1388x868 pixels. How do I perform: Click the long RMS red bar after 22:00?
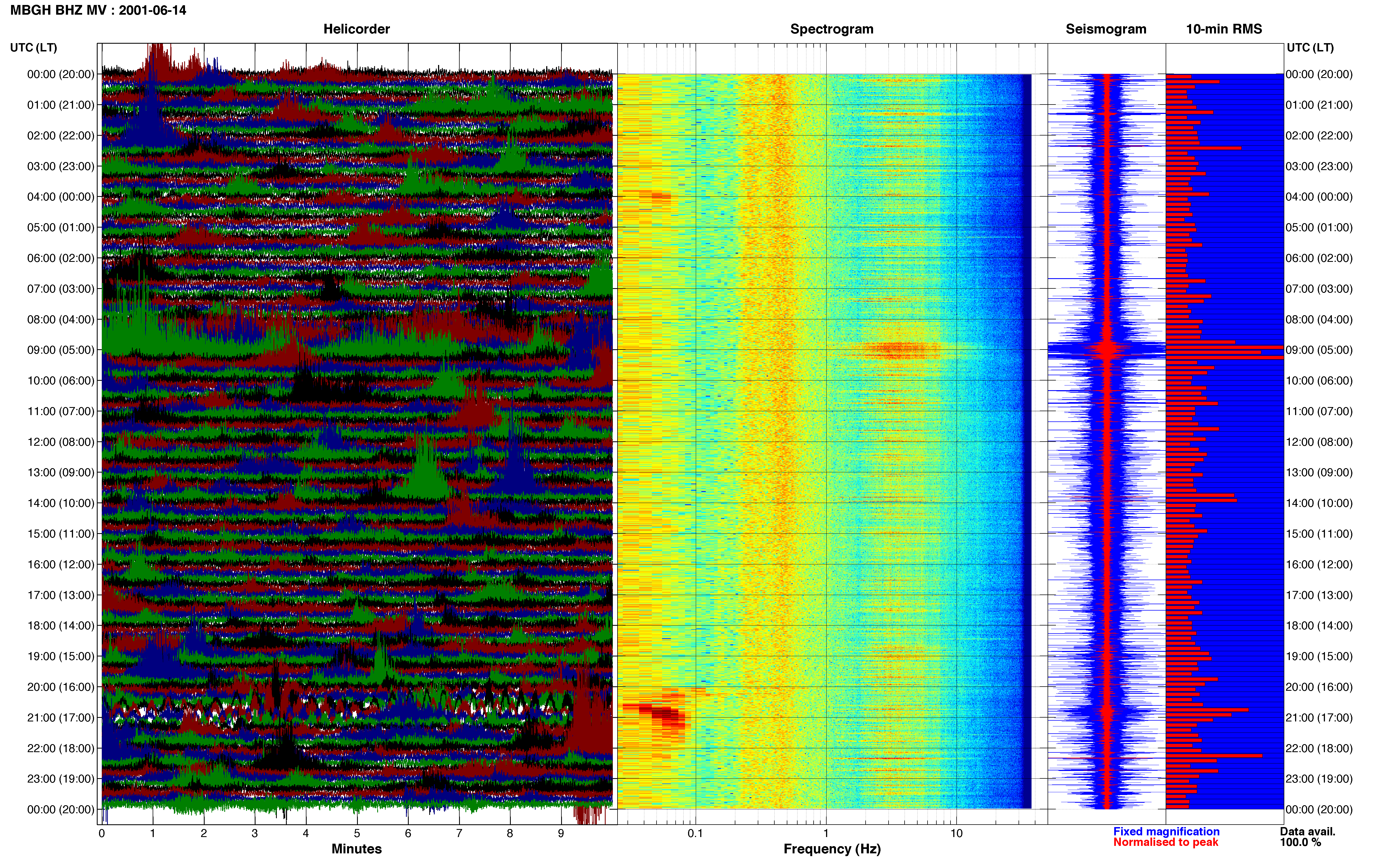[1214, 755]
